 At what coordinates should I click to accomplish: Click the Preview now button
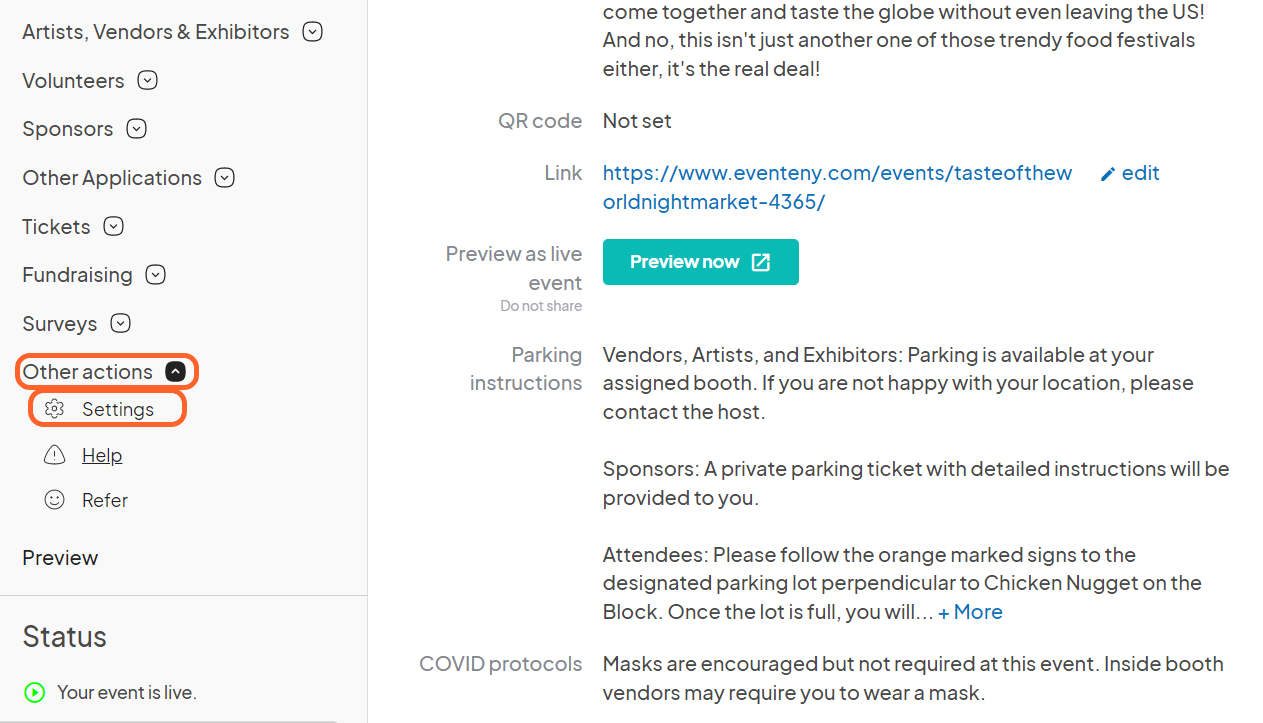[x=701, y=262]
